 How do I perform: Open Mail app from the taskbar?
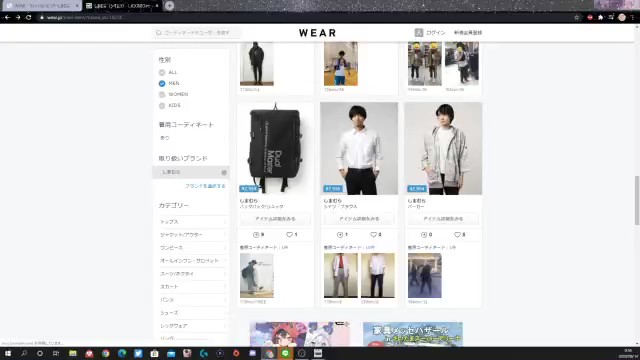tap(171, 353)
